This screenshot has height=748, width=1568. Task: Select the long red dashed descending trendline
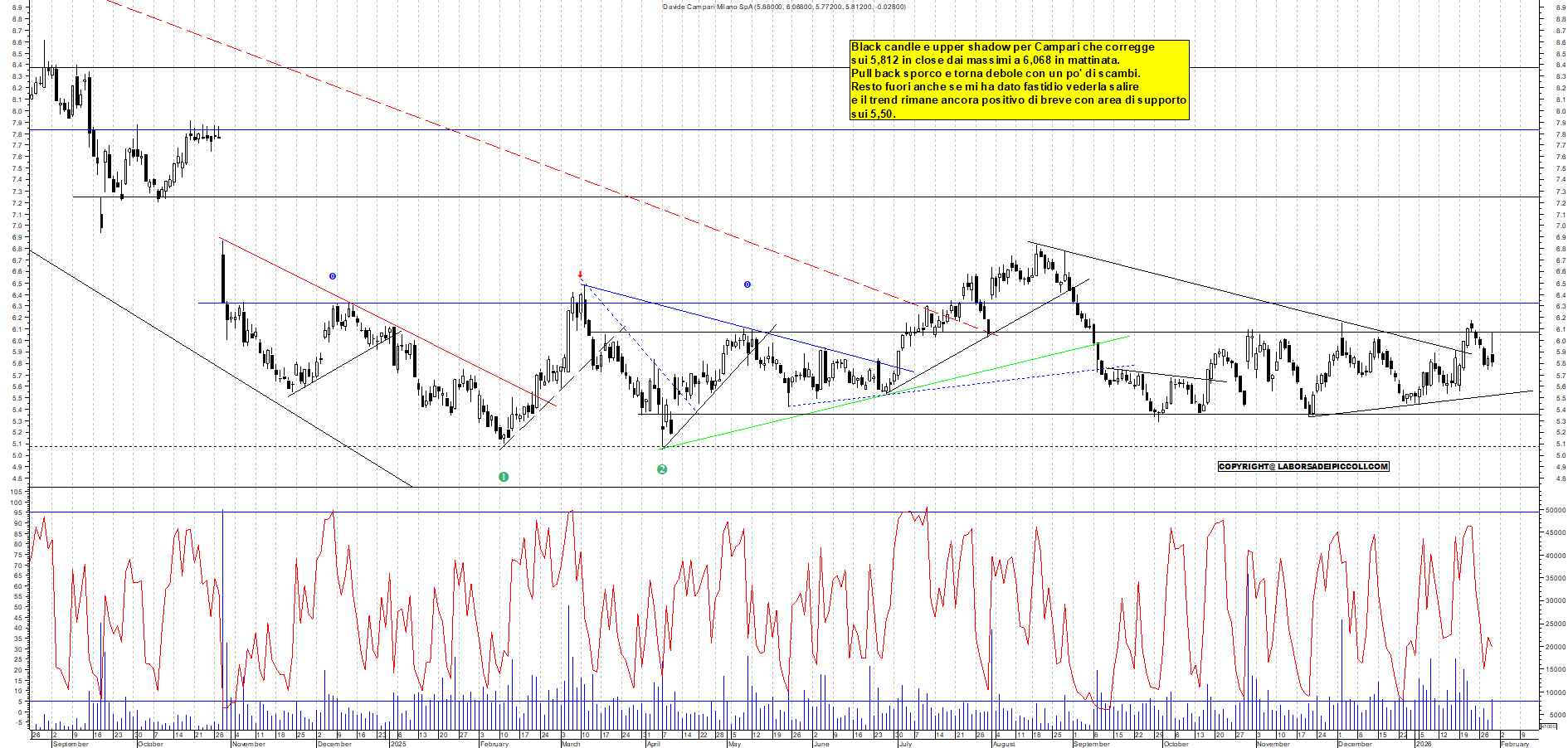[448, 129]
